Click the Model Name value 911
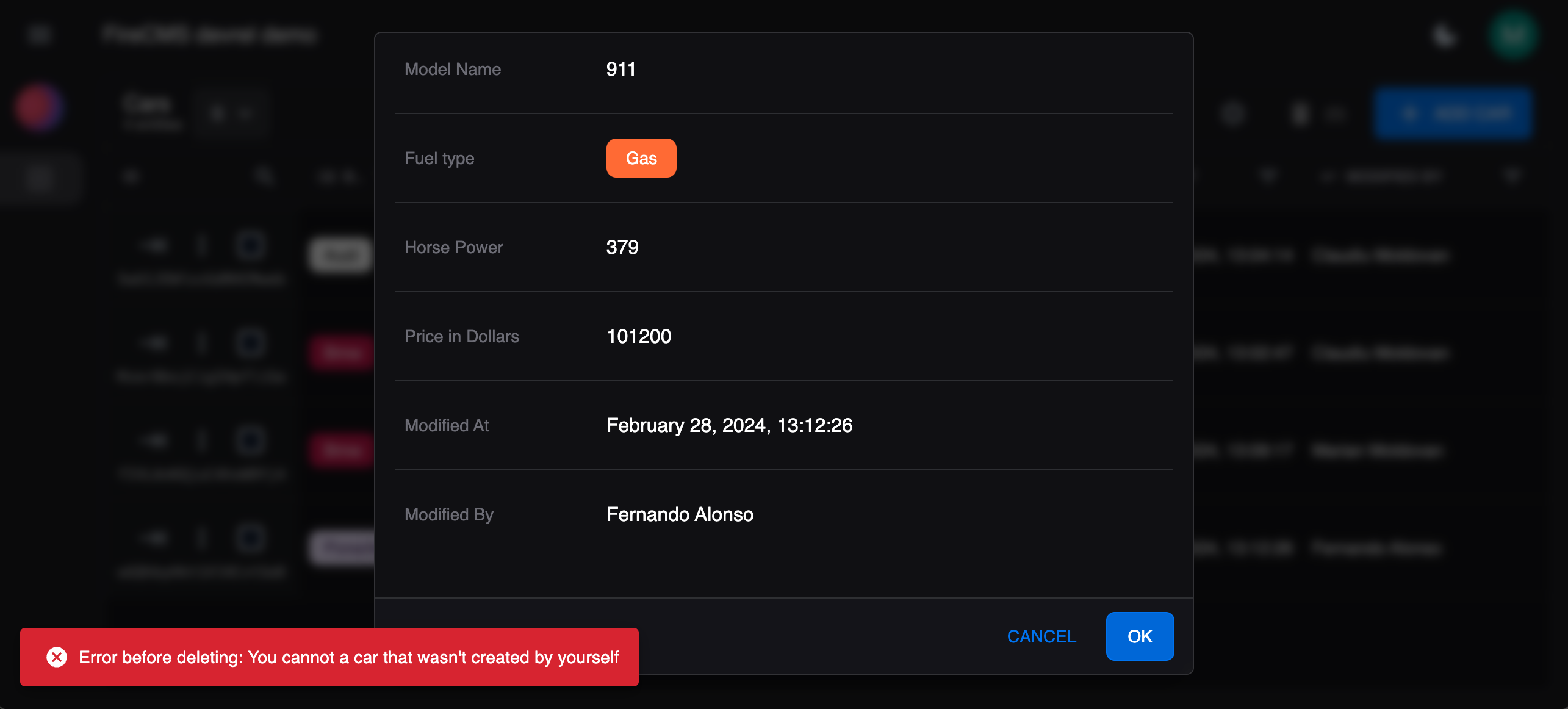This screenshot has height=709, width=1568. point(620,69)
